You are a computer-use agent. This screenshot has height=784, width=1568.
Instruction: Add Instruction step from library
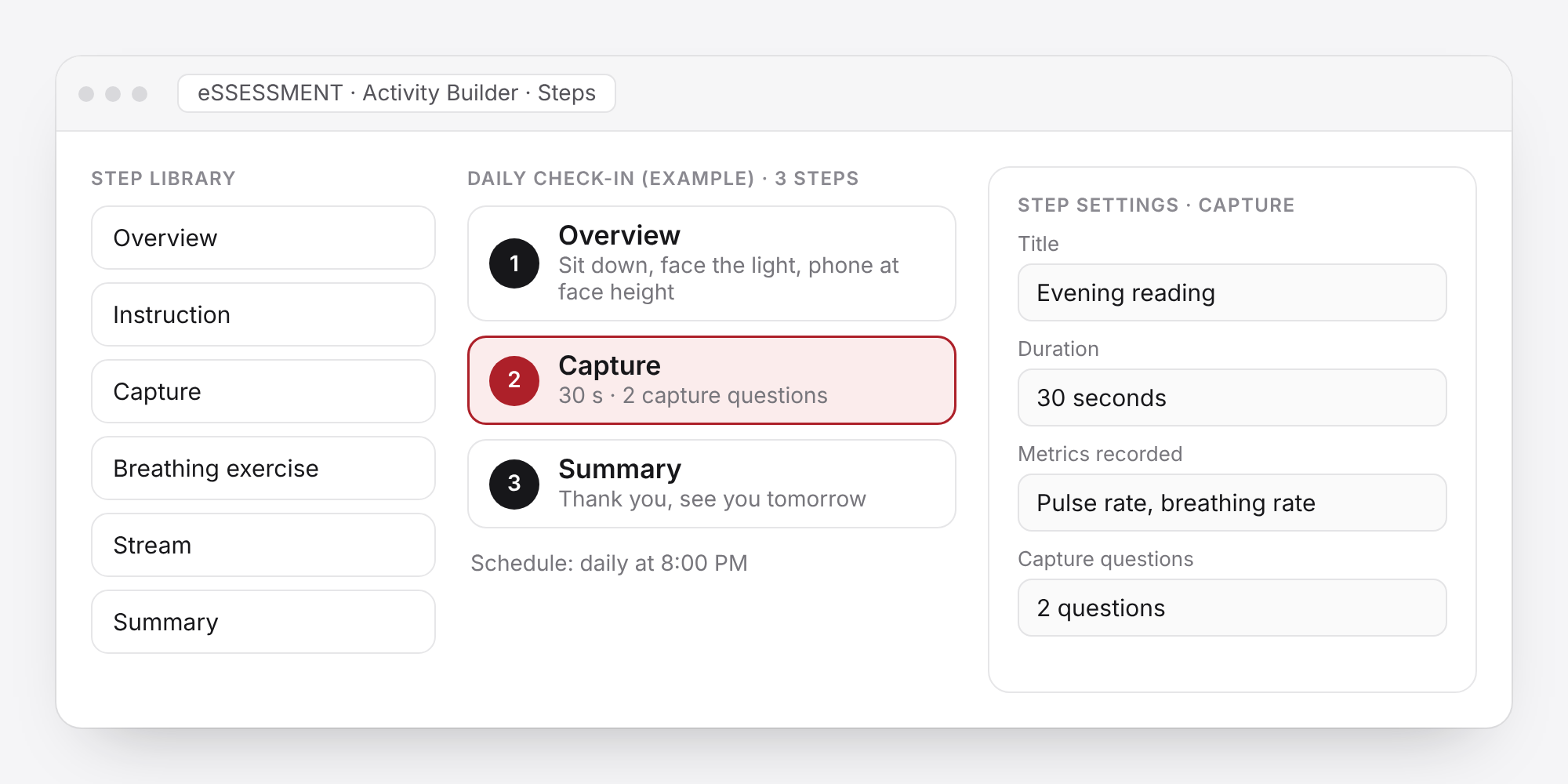tap(263, 314)
